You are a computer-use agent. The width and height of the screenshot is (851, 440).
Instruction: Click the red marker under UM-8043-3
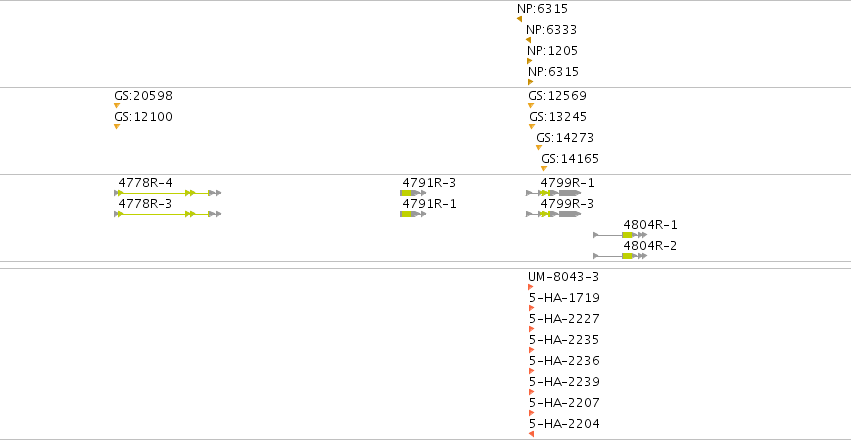(531, 287)
